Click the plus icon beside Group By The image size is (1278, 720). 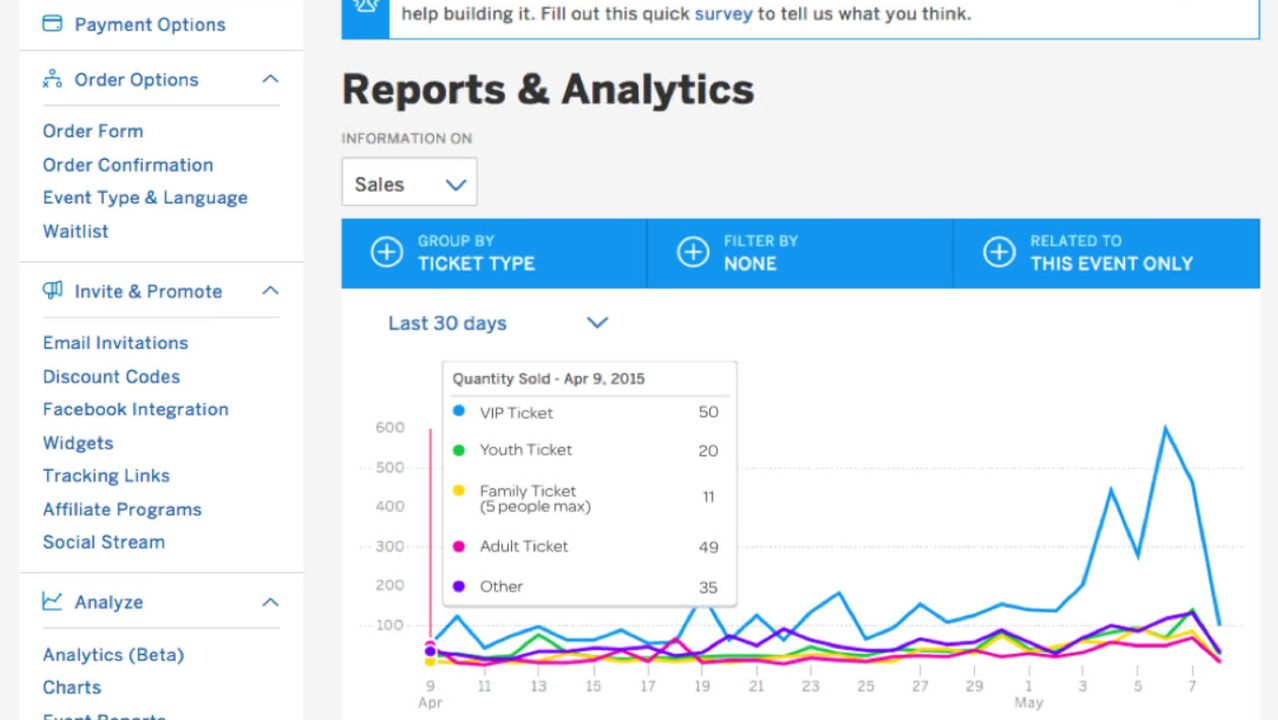point(387,253)
